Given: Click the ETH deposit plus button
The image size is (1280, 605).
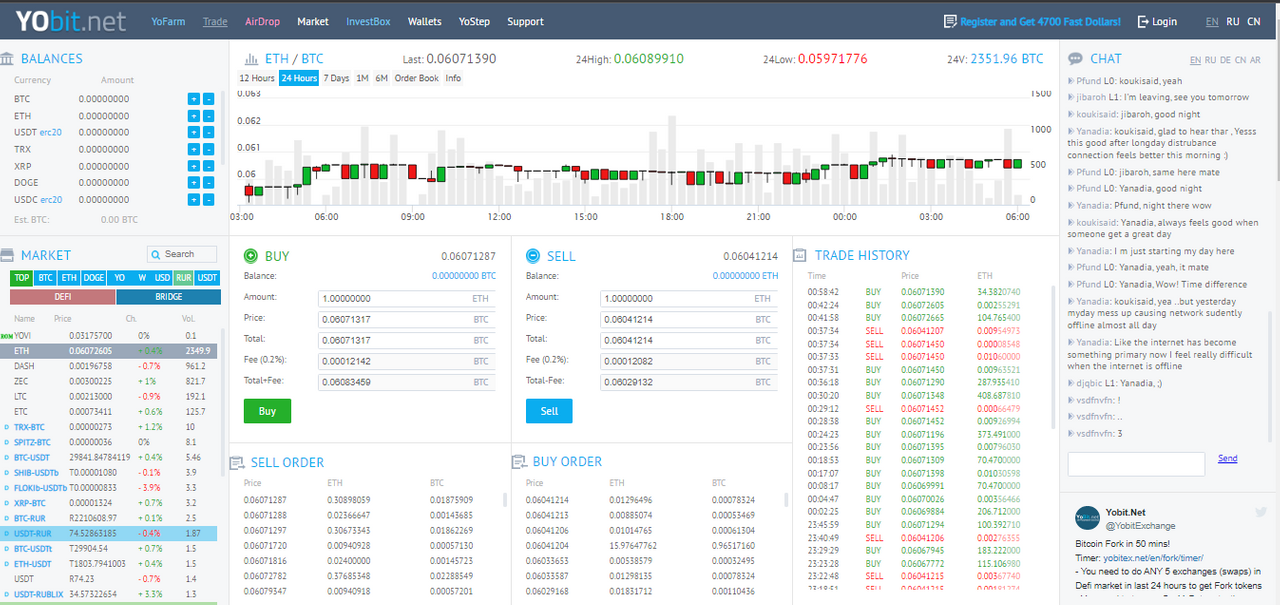Looking at the screenshot, I should pyautogui.click(x=193, y=116).
